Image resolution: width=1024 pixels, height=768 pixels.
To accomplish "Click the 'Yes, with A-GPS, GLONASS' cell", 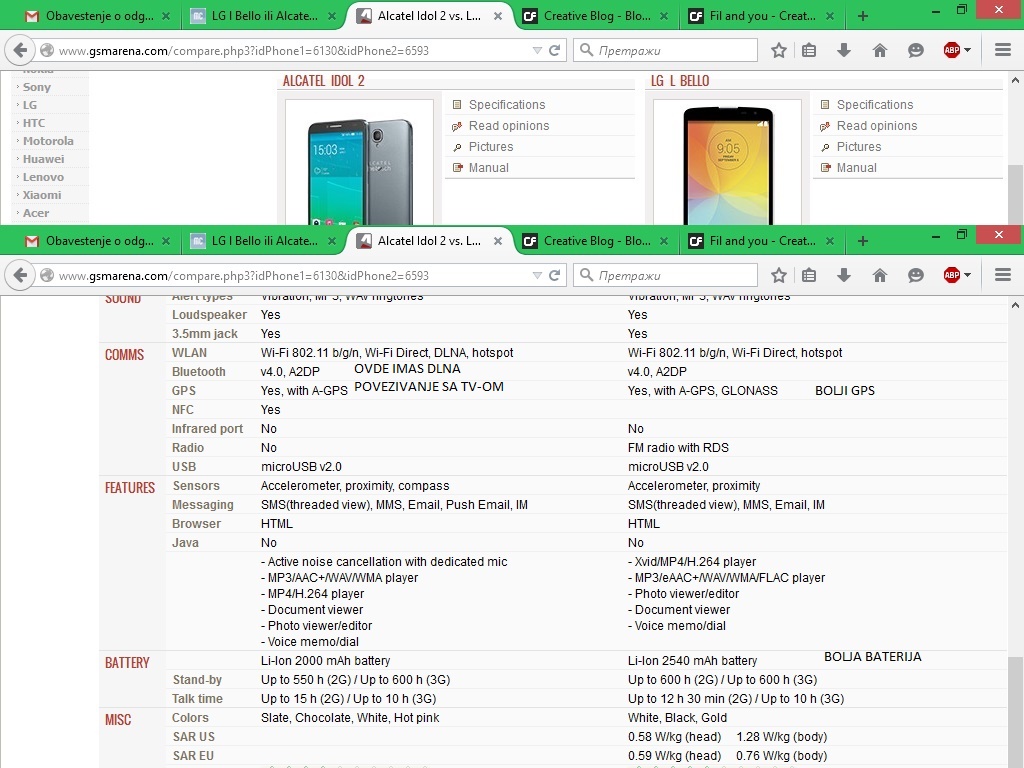I will [x=703, y=391].
